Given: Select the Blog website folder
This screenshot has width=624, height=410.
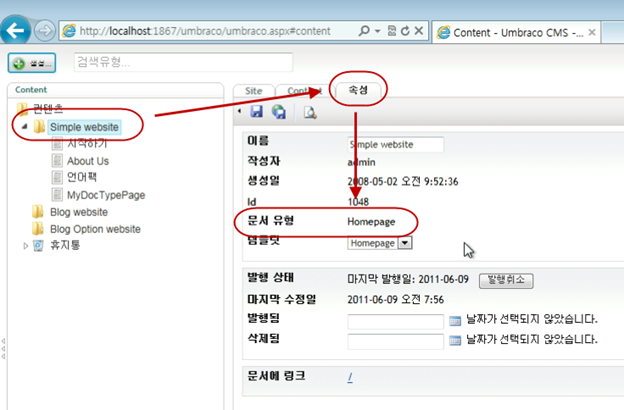Looking at the screenshot, I should pos(79,212).
